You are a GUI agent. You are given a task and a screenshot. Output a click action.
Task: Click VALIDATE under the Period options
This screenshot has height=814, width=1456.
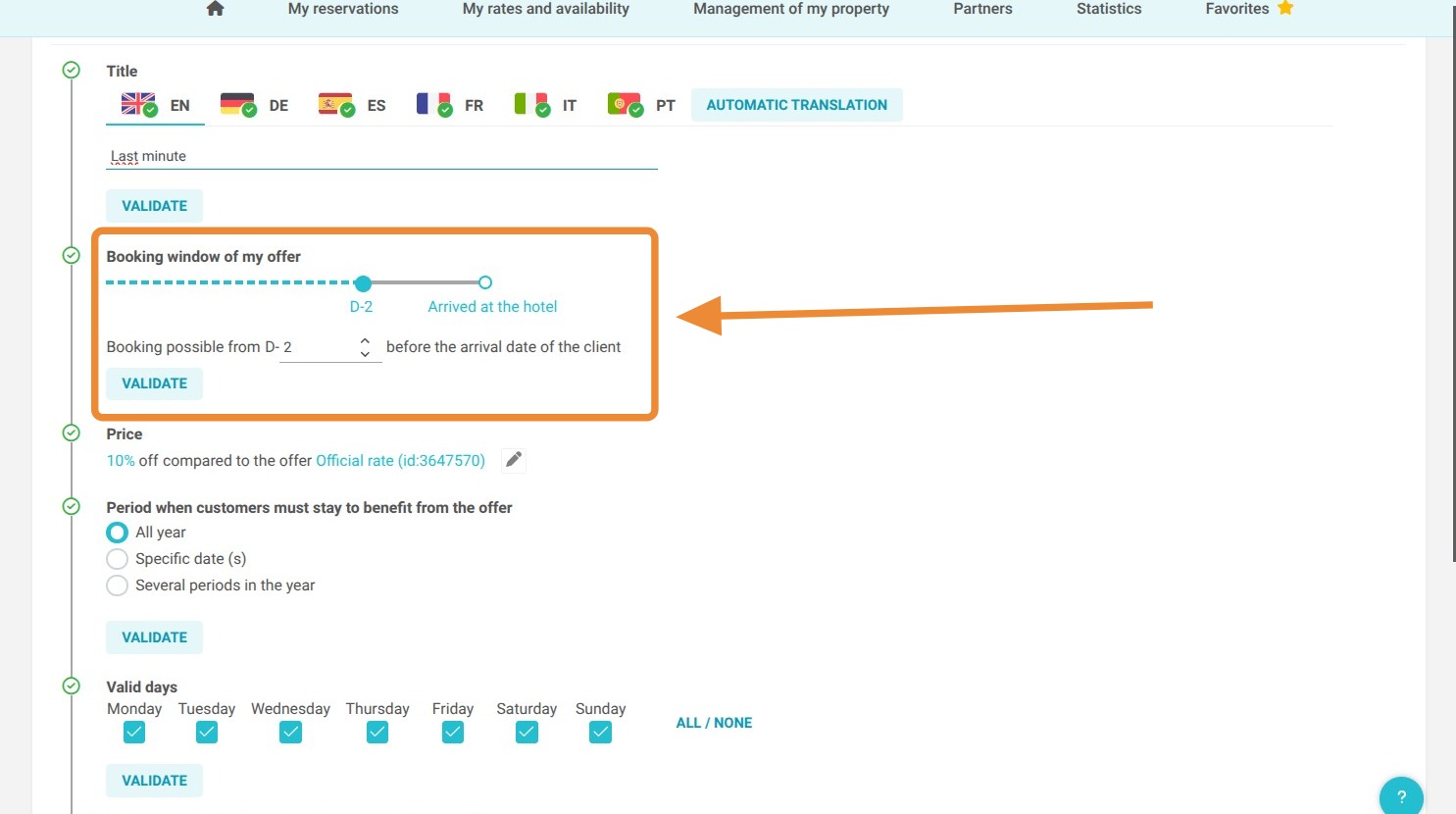click(154, 637)
